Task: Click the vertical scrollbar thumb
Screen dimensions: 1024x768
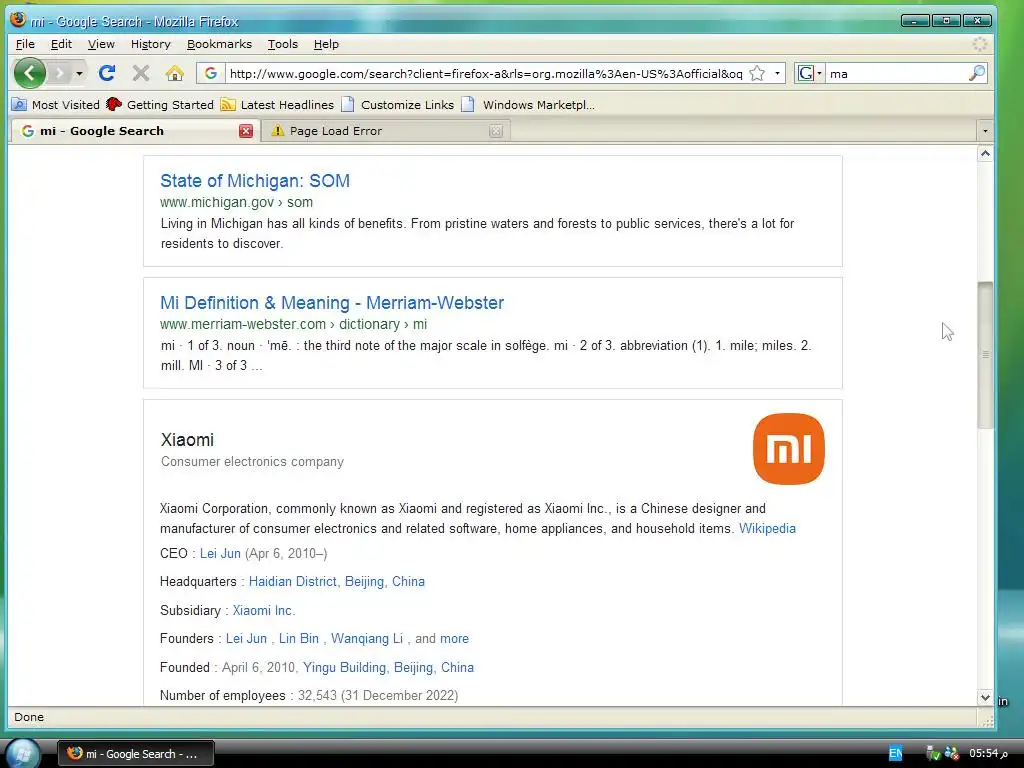Action: pos(985,355)
